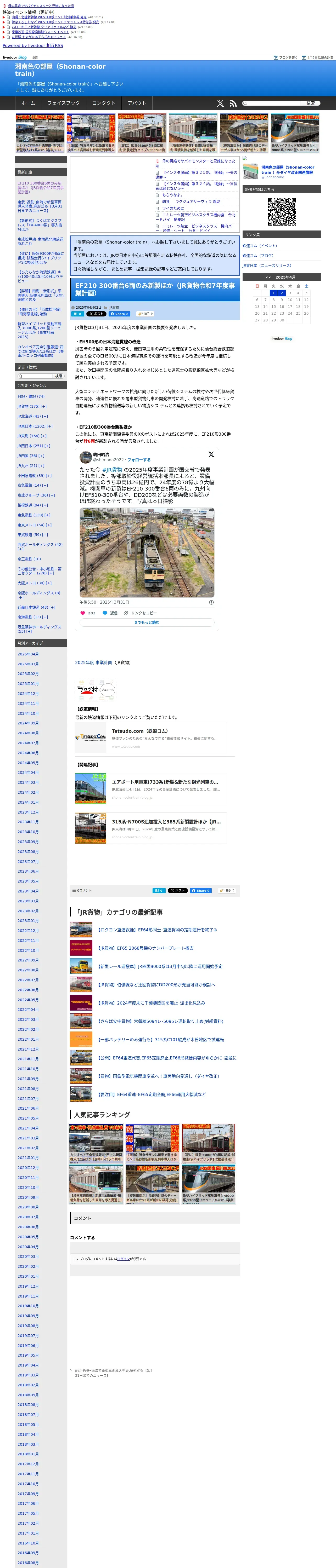Click the Facebook Share button under the article title
This screenshot has height=1568, width=336.
tap(120, 314)
